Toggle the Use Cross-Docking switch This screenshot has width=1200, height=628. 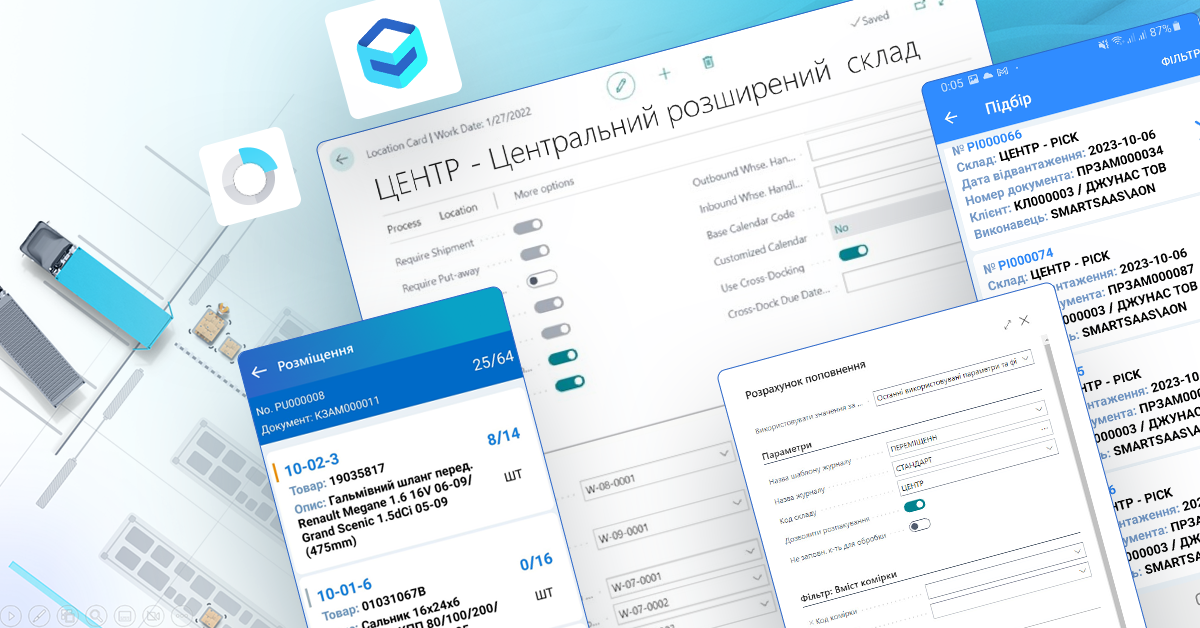tap(853, 252)
